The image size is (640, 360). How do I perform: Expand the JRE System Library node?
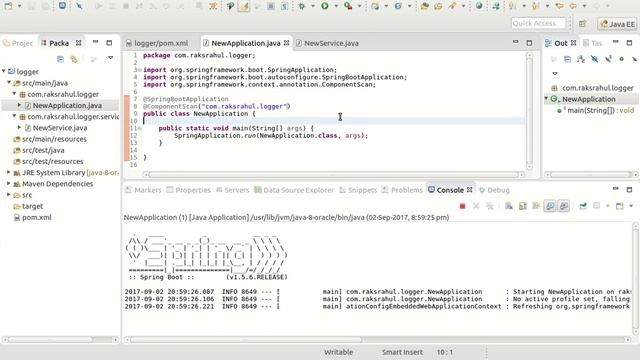(9, 172)
